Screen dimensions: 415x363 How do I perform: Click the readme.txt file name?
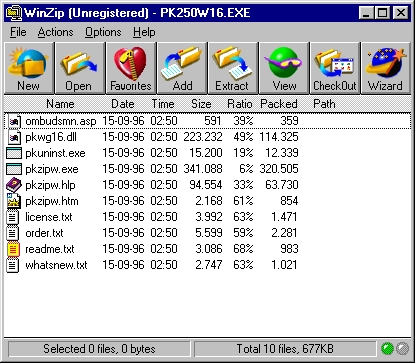tap(50, 249)
